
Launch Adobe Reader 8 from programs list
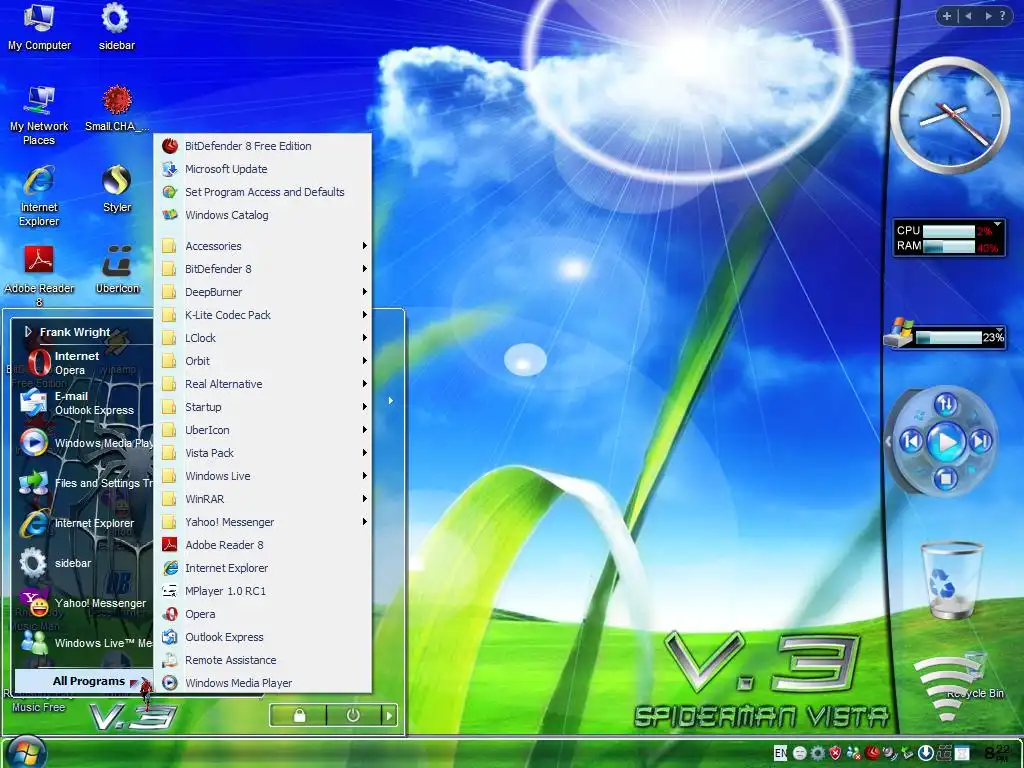265,545
